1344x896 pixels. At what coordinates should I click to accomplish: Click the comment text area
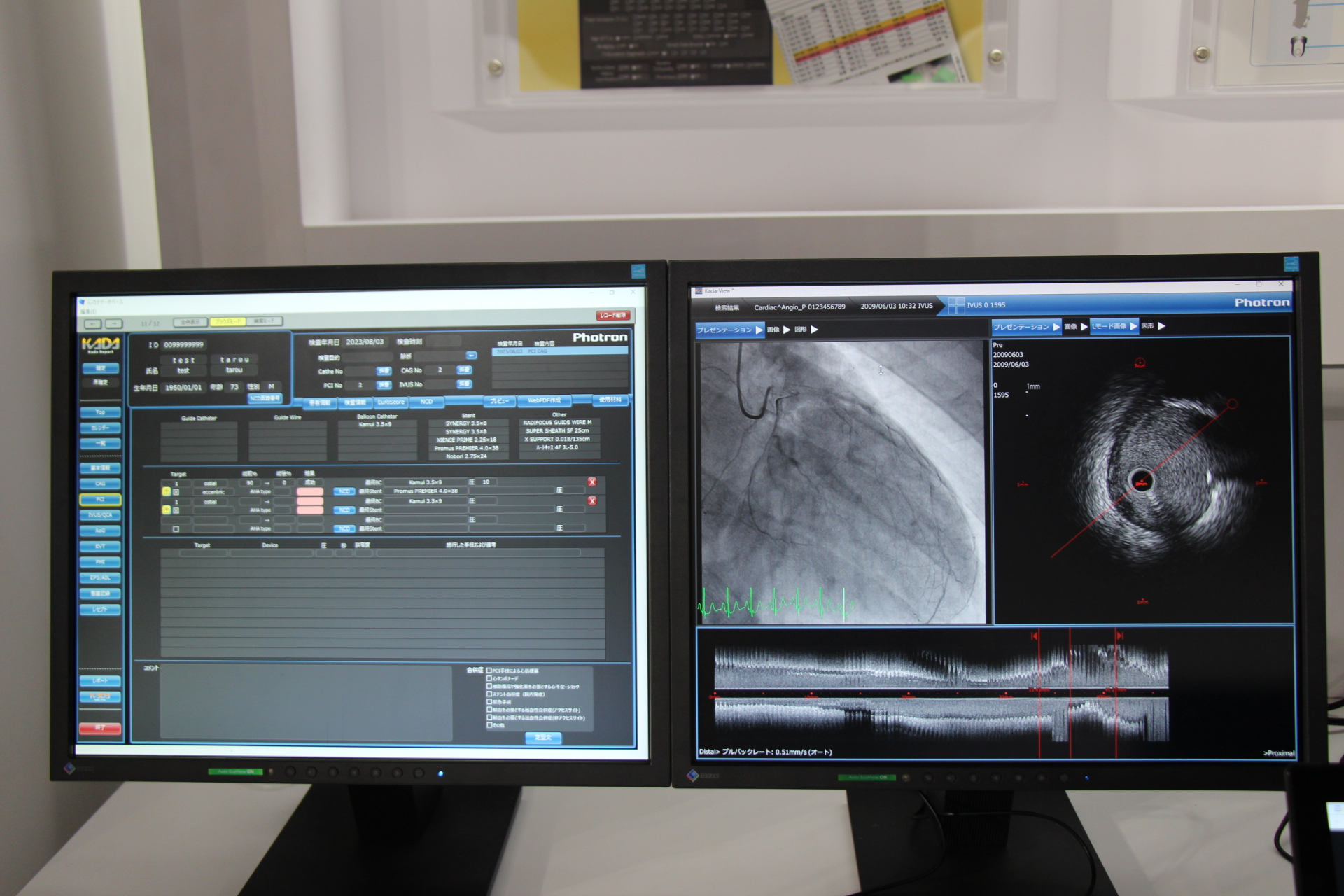click(x=305, y=702)
